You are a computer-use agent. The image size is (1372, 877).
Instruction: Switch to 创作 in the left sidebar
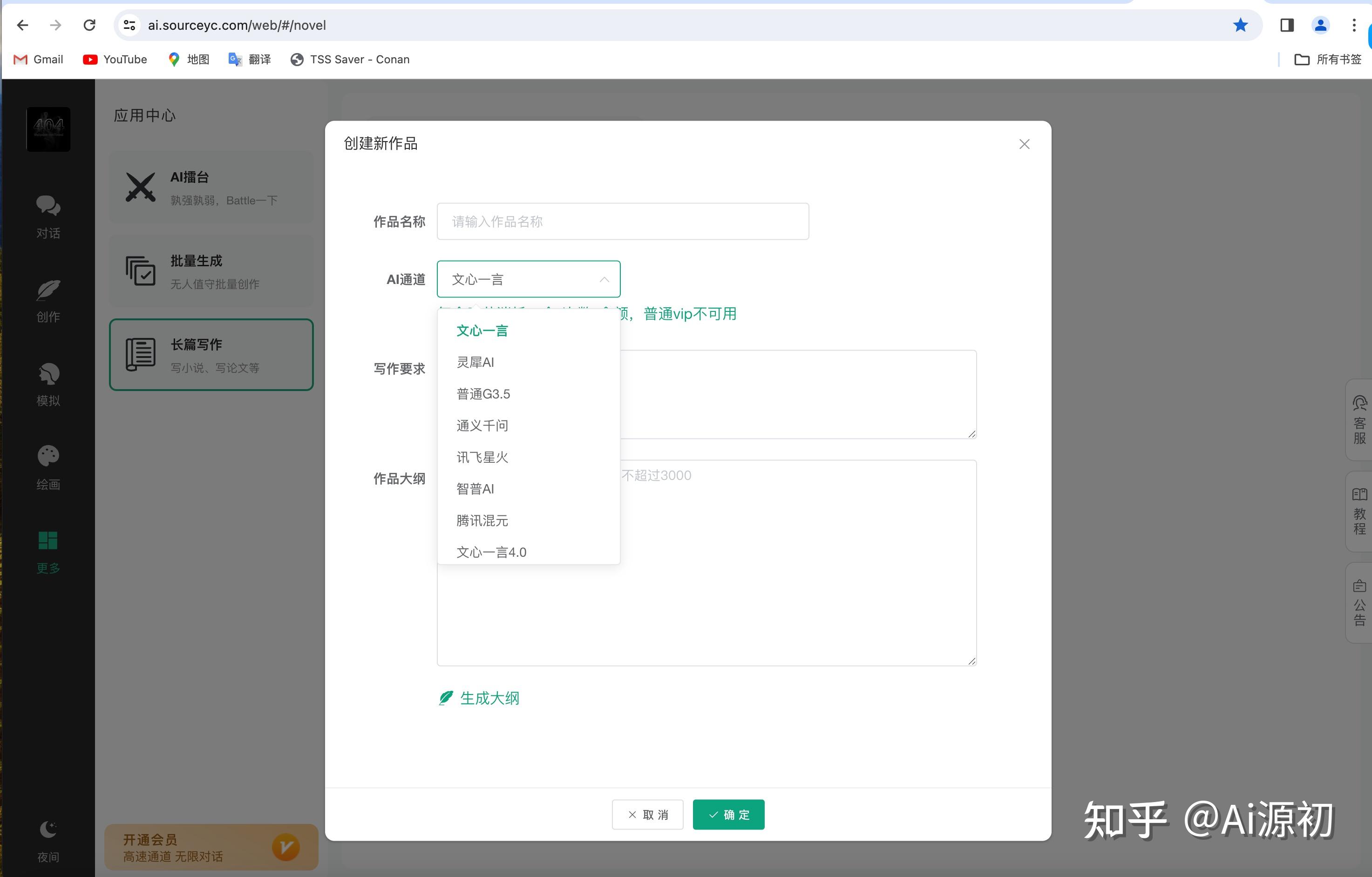48,301
